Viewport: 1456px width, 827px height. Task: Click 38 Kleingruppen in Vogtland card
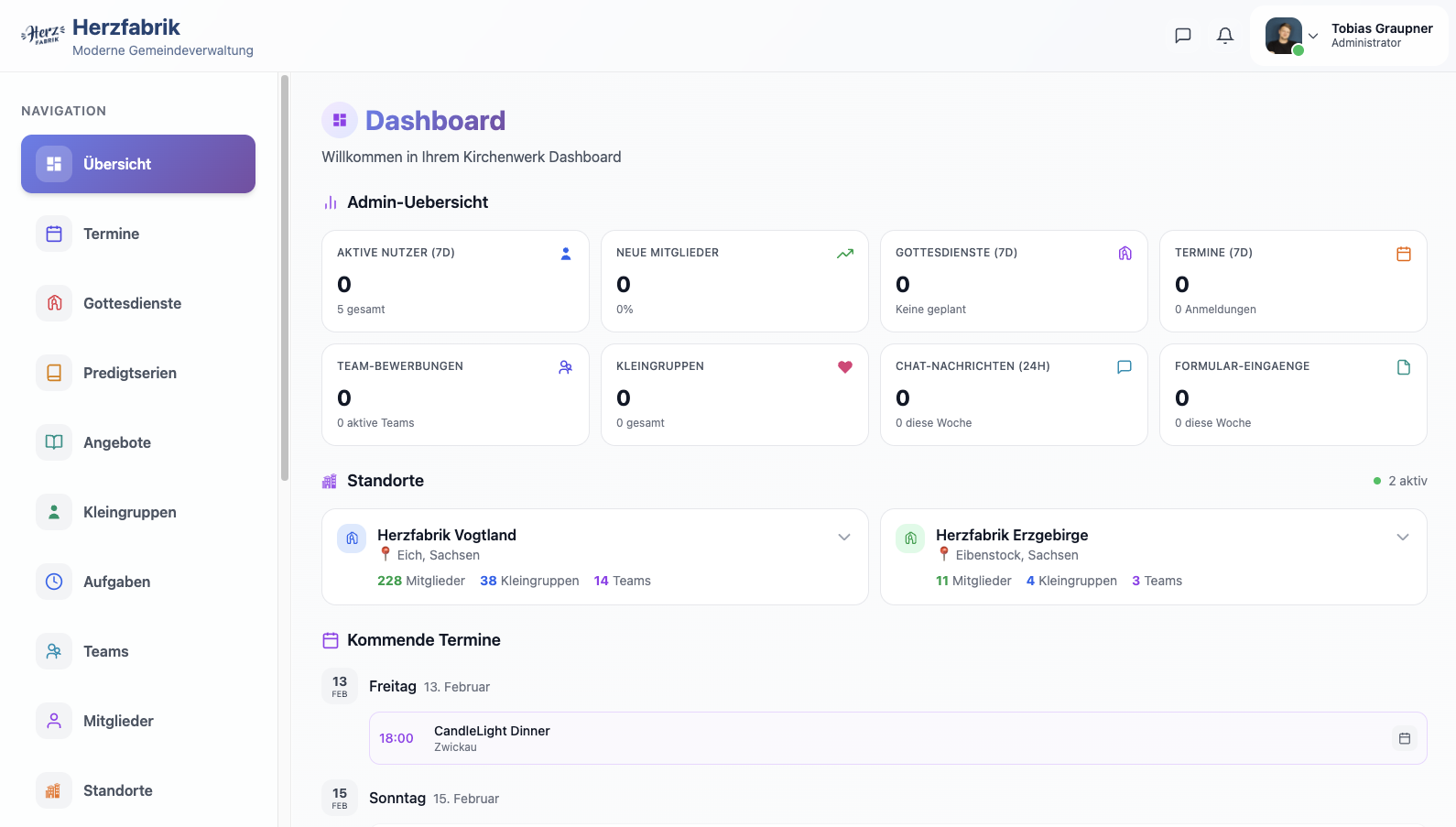click(x=529, y=581)
